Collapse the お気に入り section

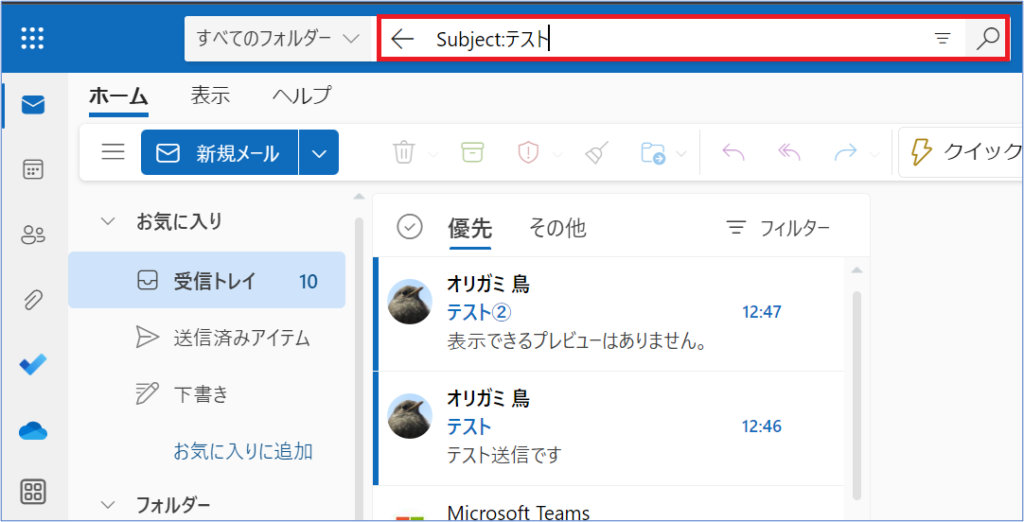pyautogui.click(x=108, y=221)
